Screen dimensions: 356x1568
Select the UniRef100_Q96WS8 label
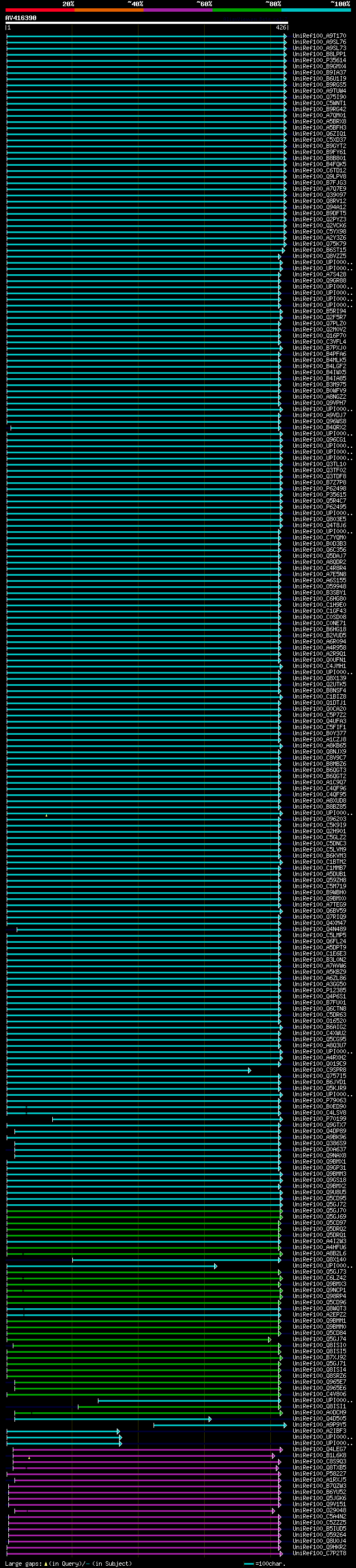[x=319, y=421]
